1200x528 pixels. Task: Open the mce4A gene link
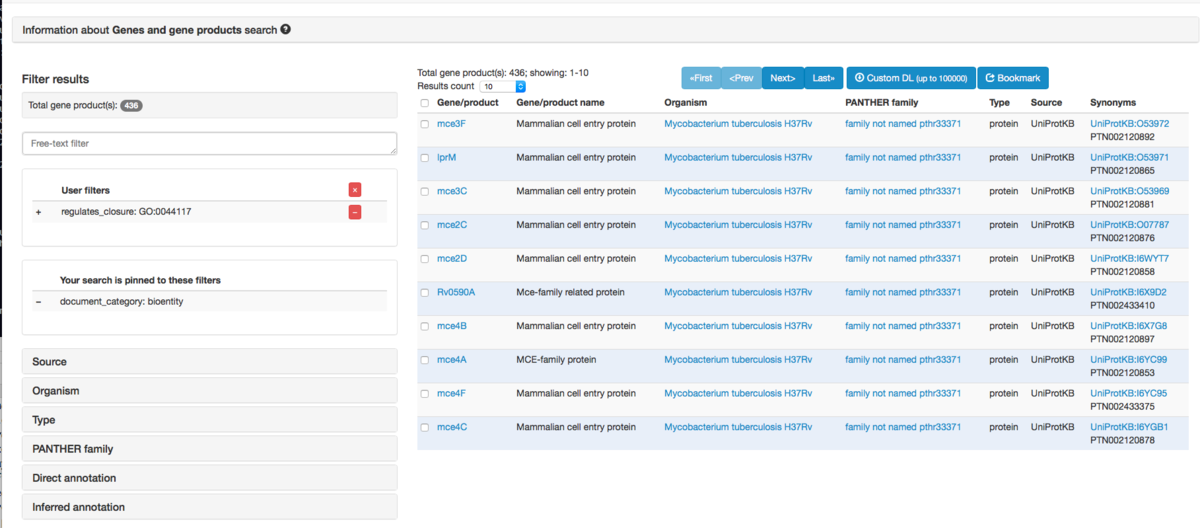pyautogui.click(x=452, y=360)
